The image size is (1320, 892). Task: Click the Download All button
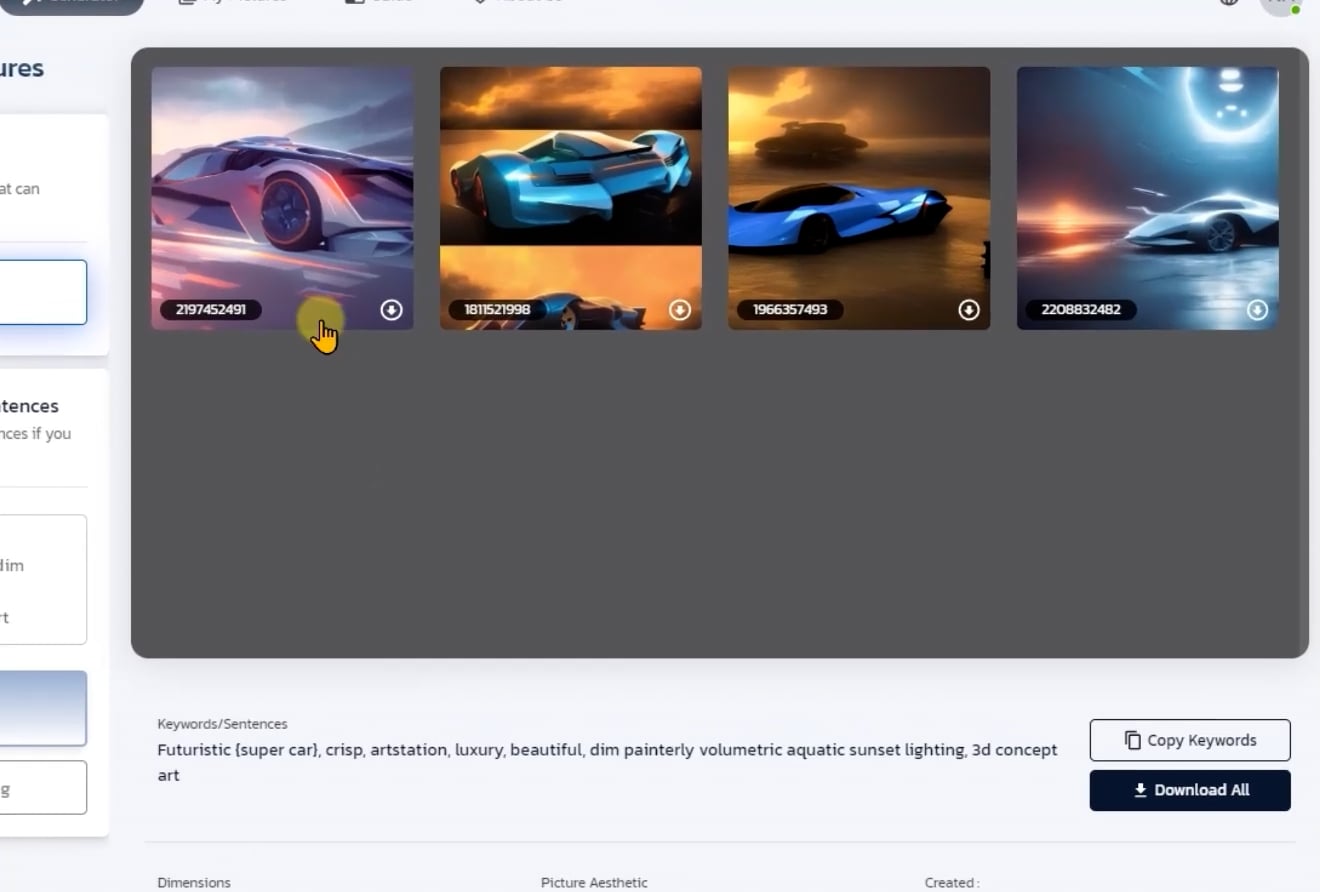click(x=1190, y=790)
